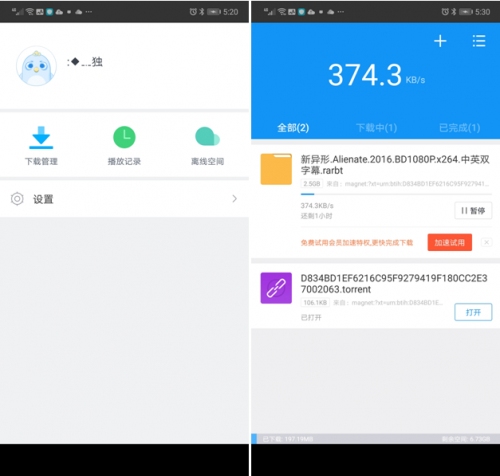
Task: Tap the 已打开 status text under torrent
Action: point(311,317)
